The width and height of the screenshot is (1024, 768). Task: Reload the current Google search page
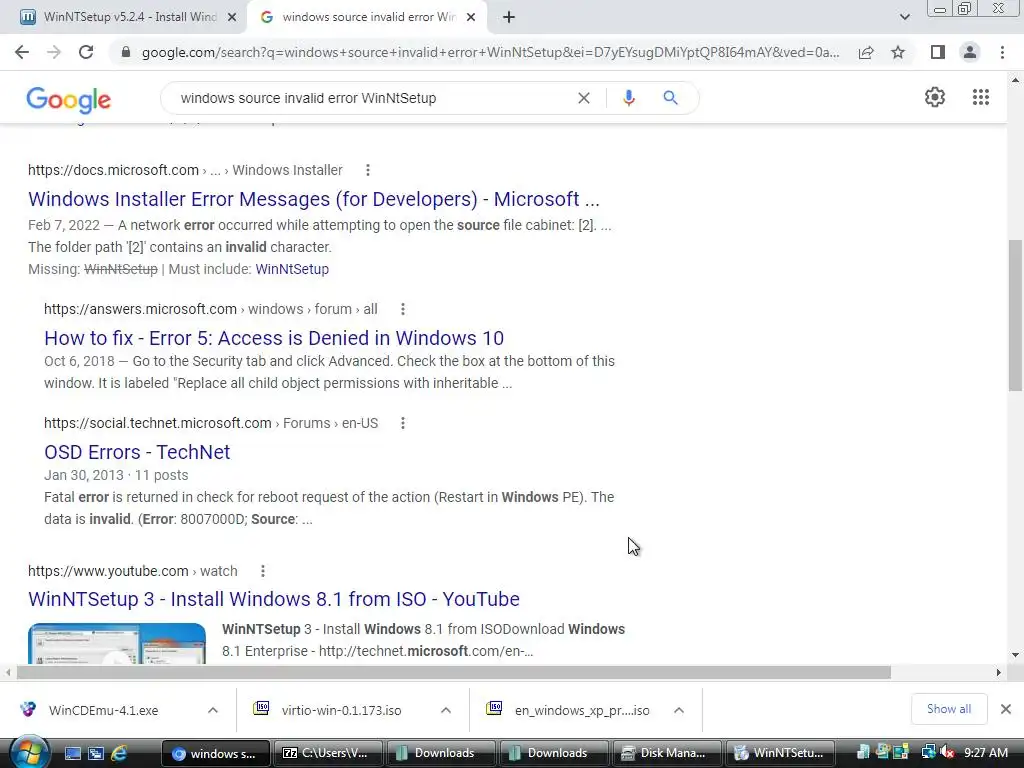click(86, 52)
